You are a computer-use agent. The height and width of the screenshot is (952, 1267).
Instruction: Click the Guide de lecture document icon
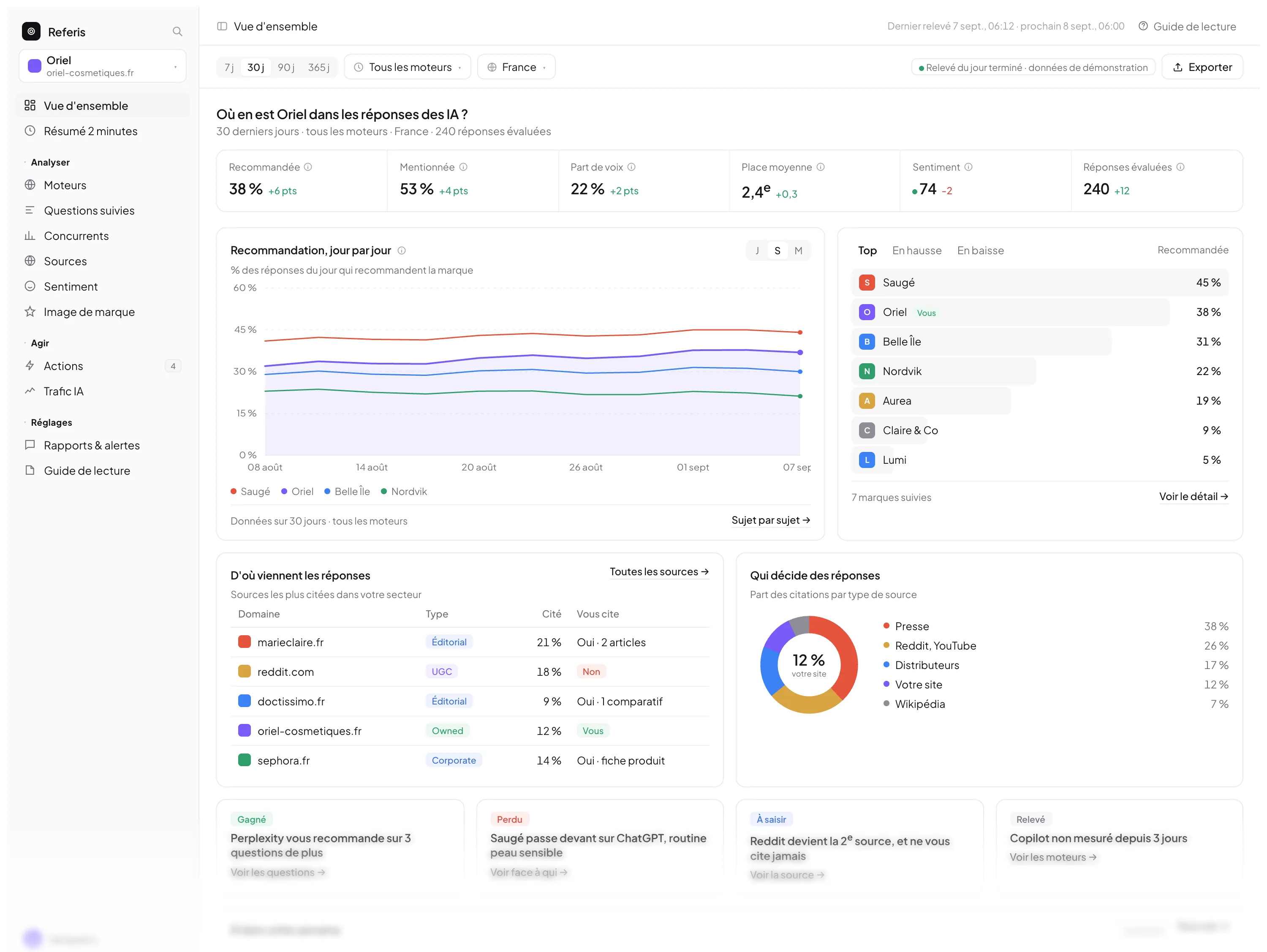pyautogui.click(x=30, y=470)
